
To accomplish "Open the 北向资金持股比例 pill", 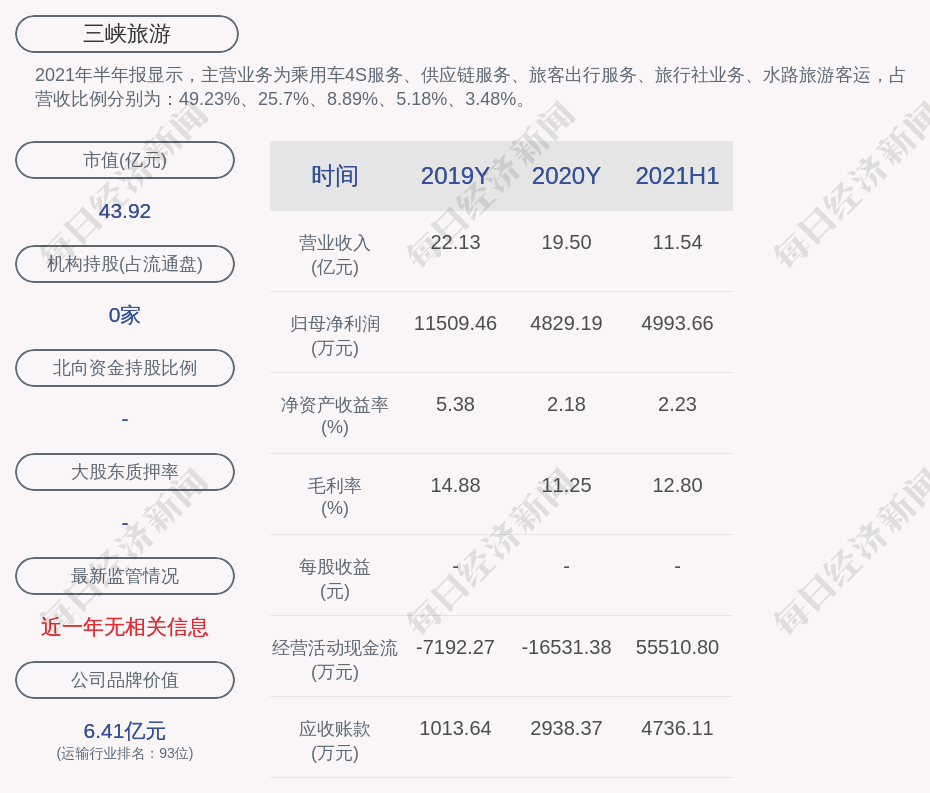I will 125,368.
